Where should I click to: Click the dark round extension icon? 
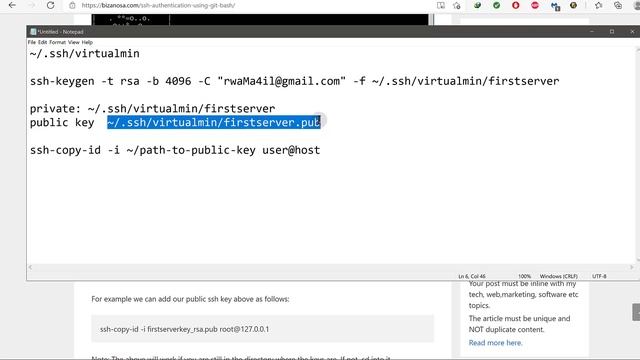573,5
